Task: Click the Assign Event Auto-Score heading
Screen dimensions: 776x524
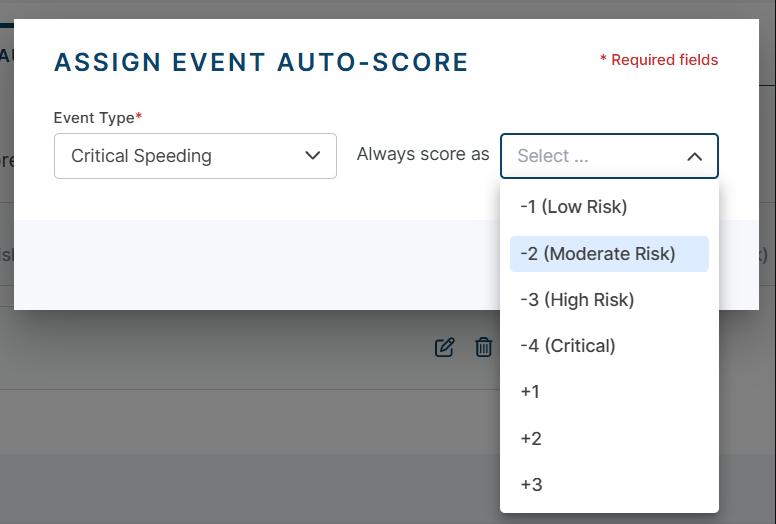Action: pyautogui.click(x=261, y=62)
